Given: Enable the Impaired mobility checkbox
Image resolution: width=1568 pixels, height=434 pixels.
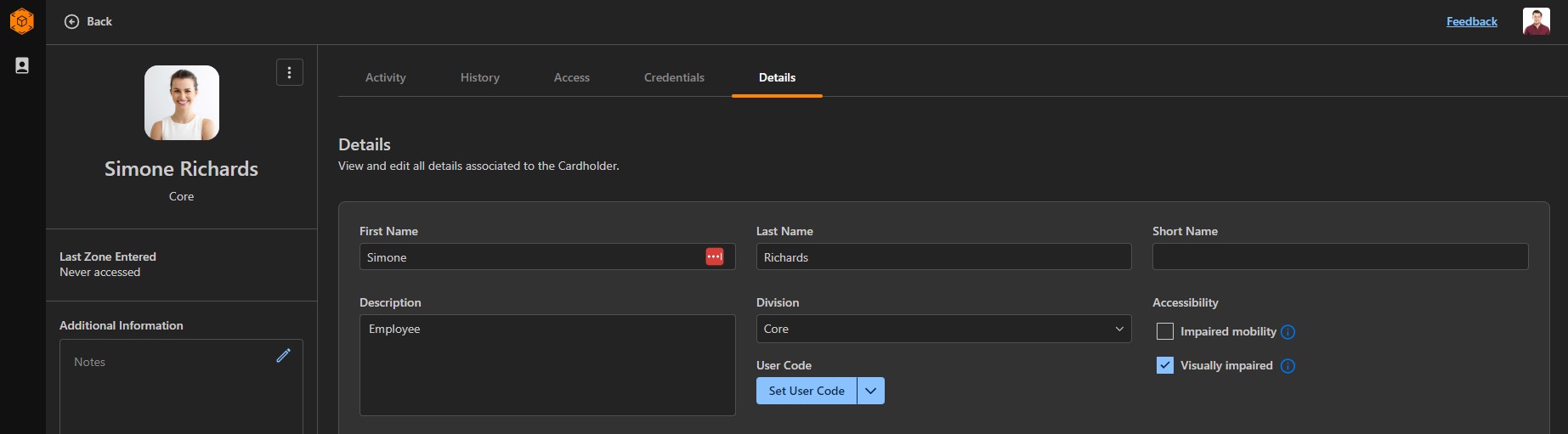Looking at the screenshot, I should 1165,331.
